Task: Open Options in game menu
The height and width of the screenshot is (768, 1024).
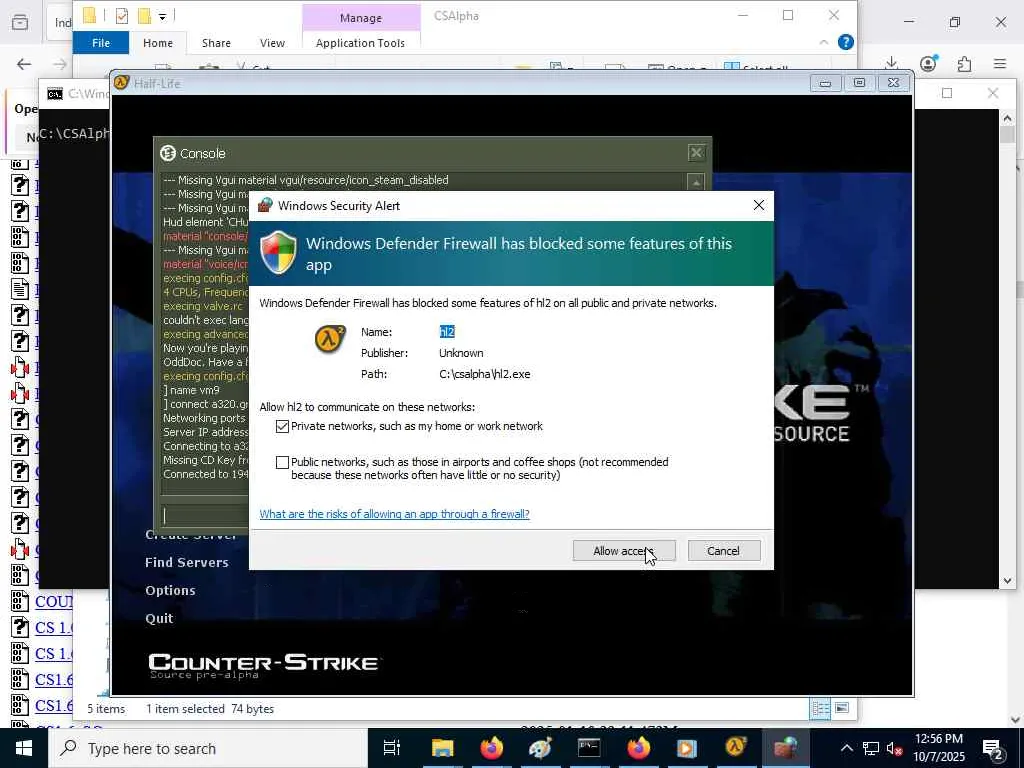Action: tap(170, 590)
